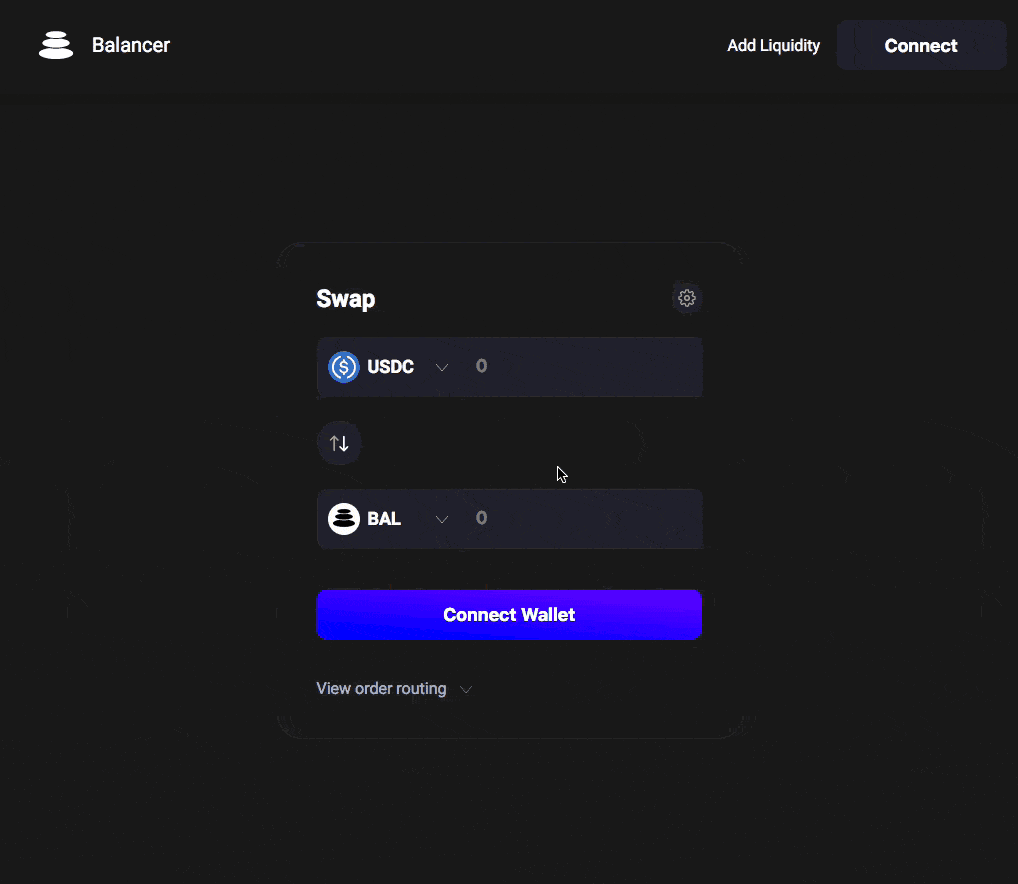Expand View order routing chevron
The height and width of the screenshot is (884, 1018).
click(x=466, y=689)
